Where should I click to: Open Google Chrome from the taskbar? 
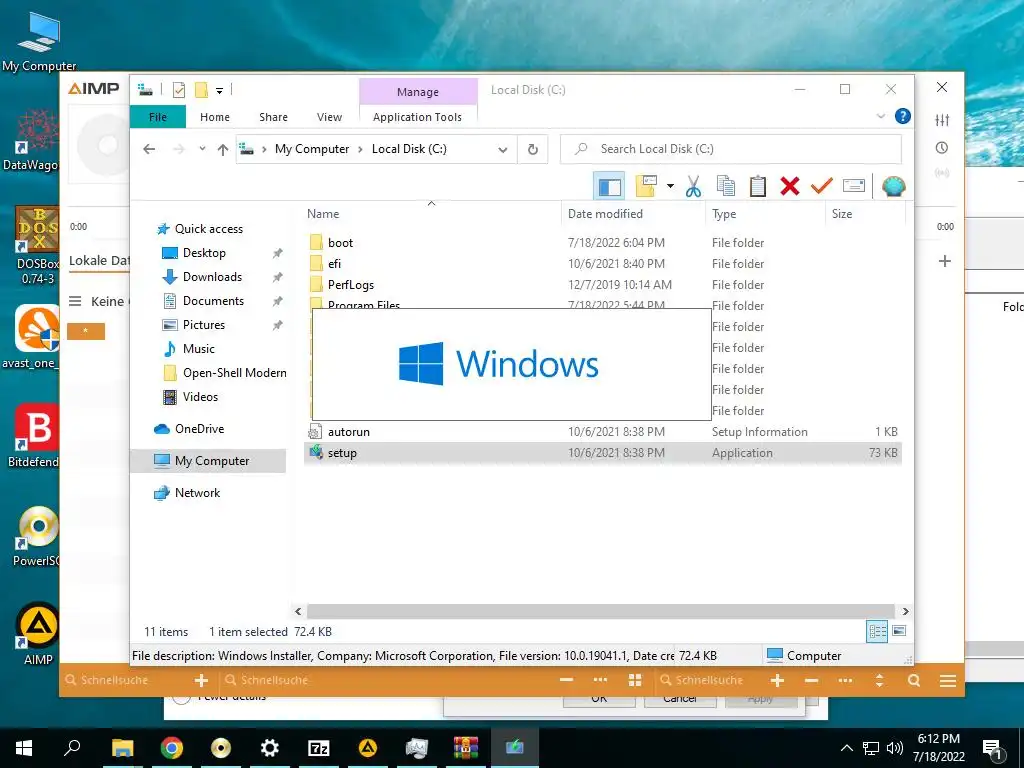pos(172,748)
